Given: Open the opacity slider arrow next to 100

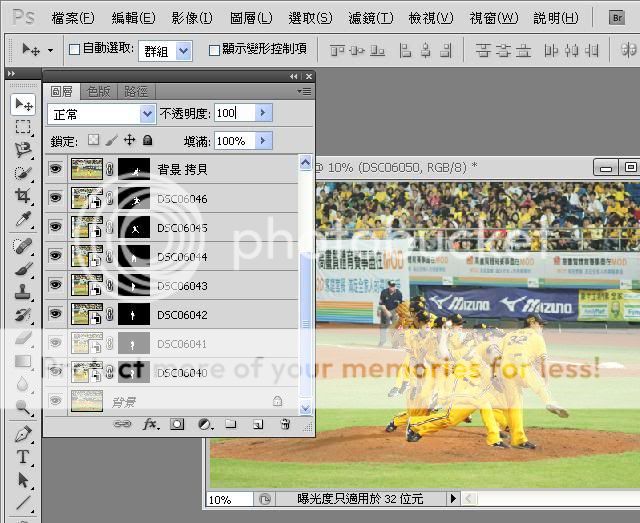Looking at the screenshot, I should pos(264,114).
